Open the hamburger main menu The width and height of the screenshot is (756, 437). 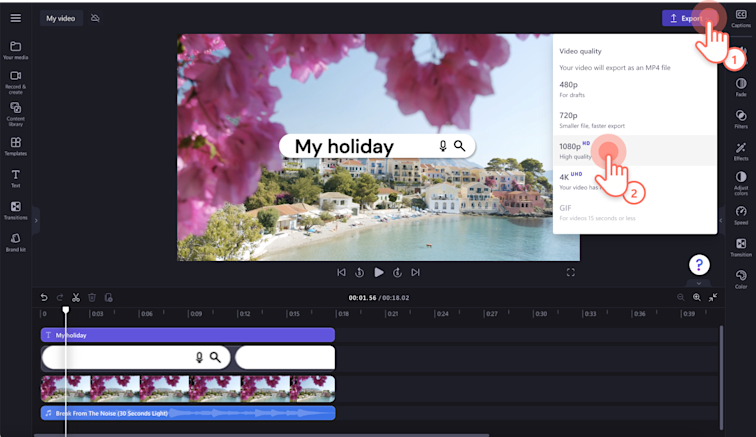15,18
